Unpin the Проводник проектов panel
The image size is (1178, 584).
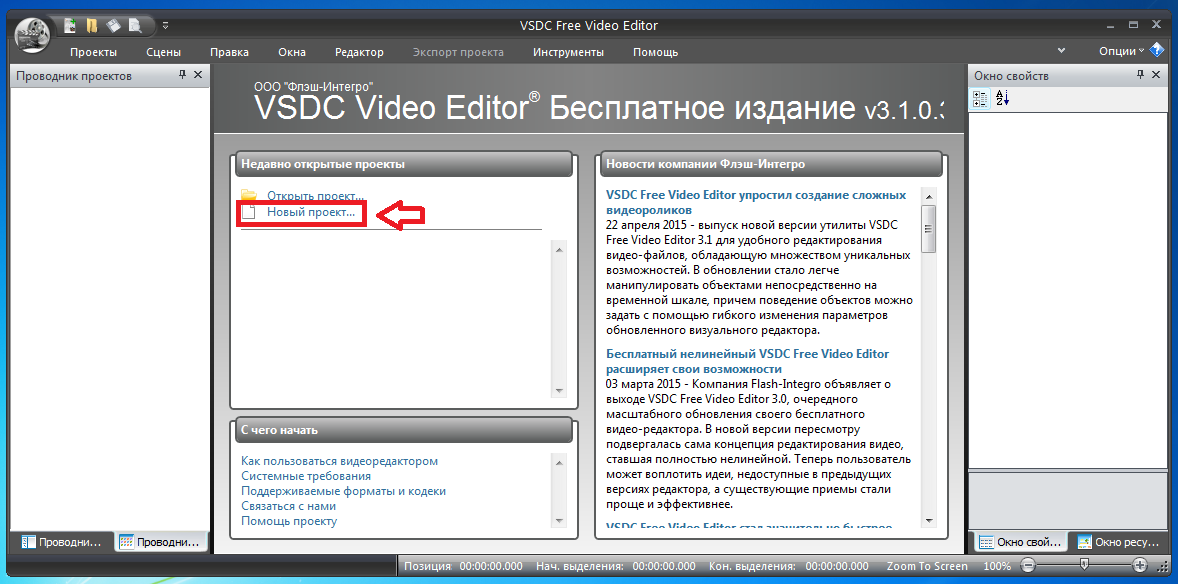(x=183, y=74)
